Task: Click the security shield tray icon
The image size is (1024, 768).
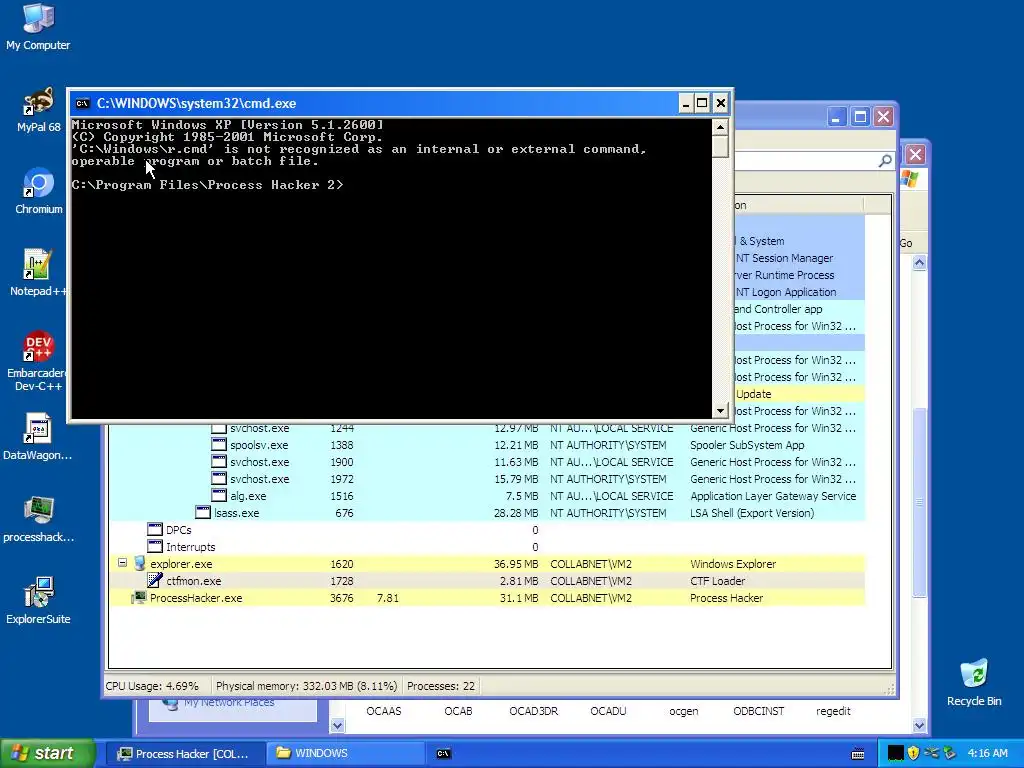Action: 913,753
